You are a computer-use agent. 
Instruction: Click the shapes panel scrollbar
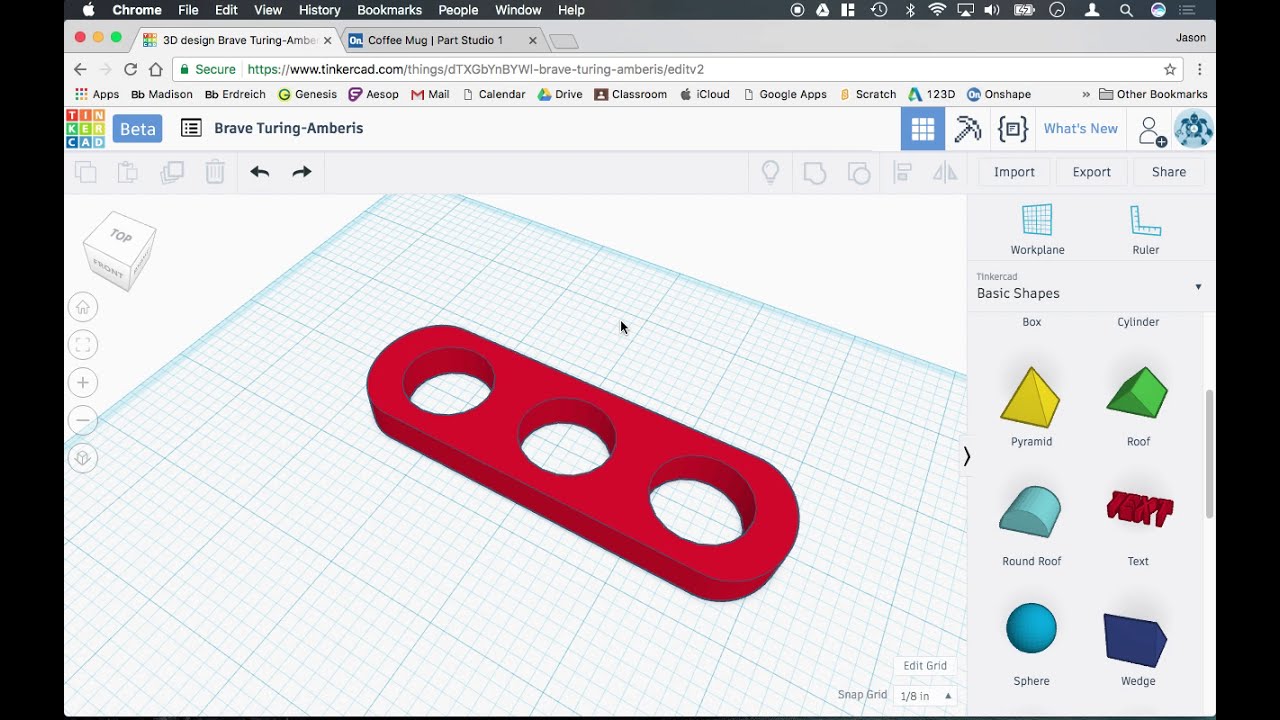(1209, 454)
